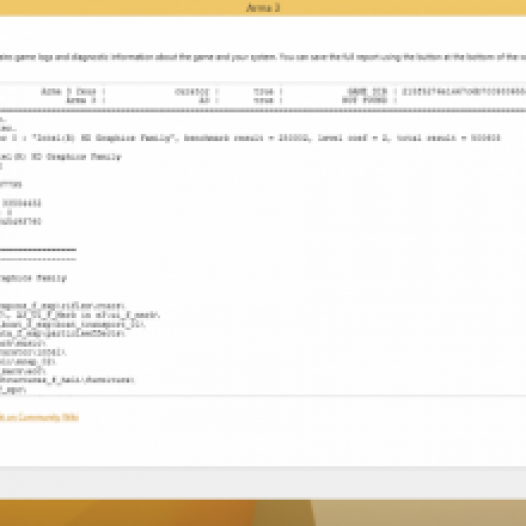This screenshot has height=526, width=526.
Task: Open the Community Wiki link
Action: coord(39,417)
